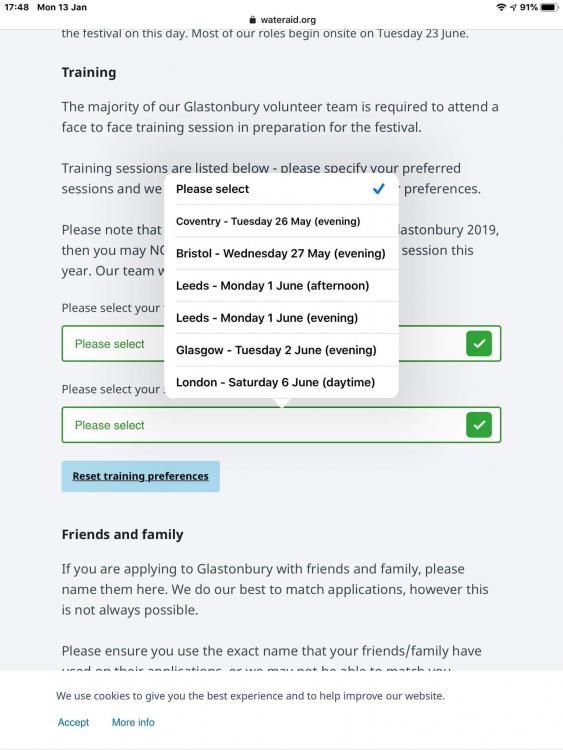563x750 pixels.
Task: Tap the green checkmark on first dropdown
Action: 479,343
